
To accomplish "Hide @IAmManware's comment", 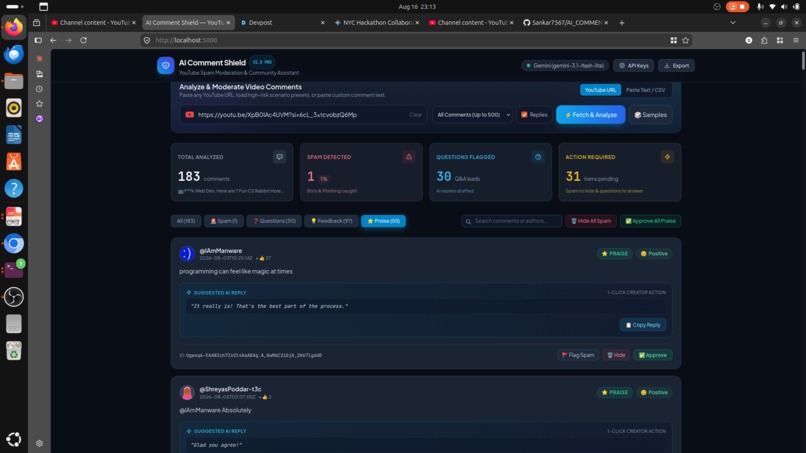I will 616,355.
